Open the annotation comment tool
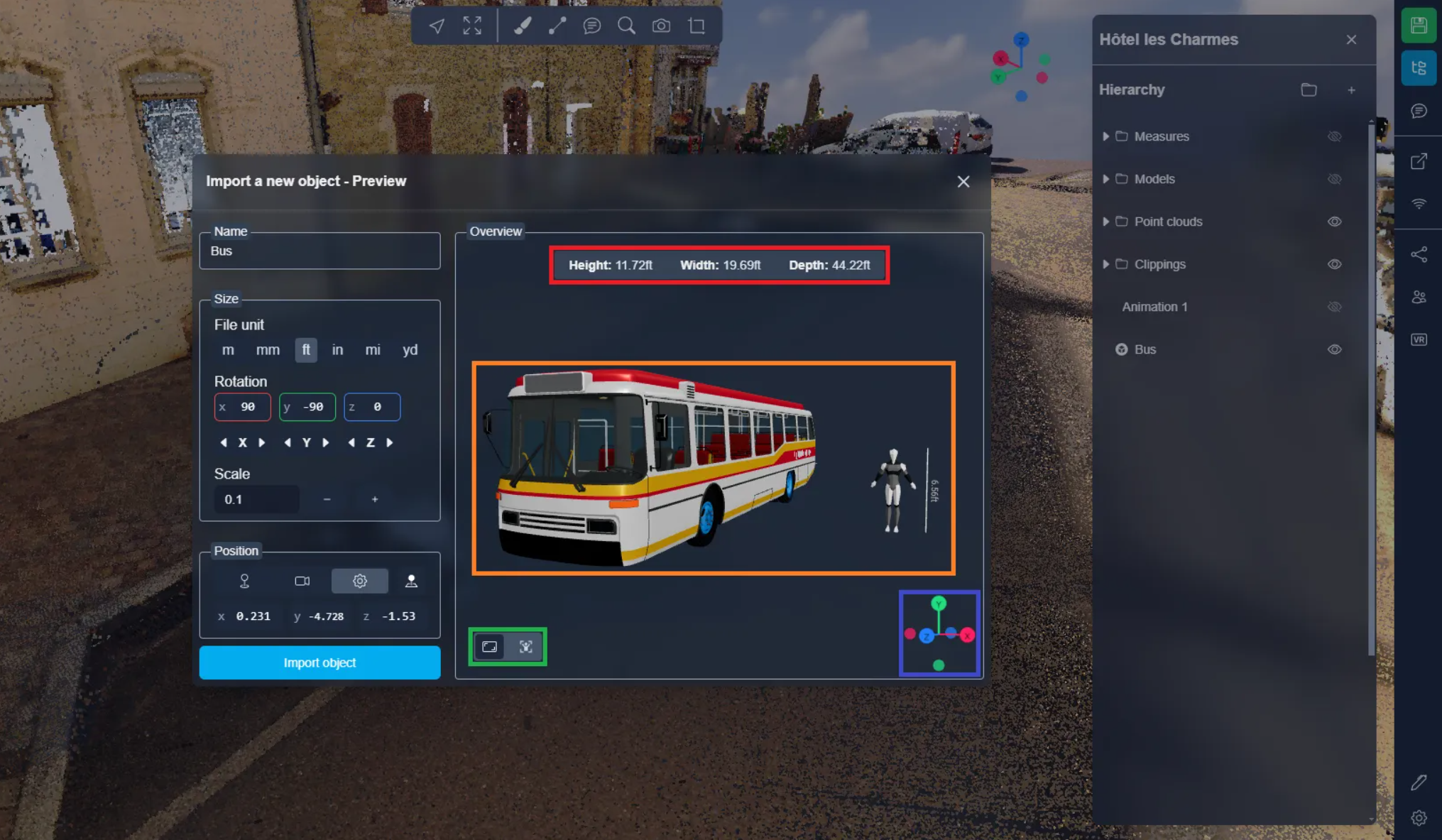This screenshot has height=840, width=1442. click(591, 26)
